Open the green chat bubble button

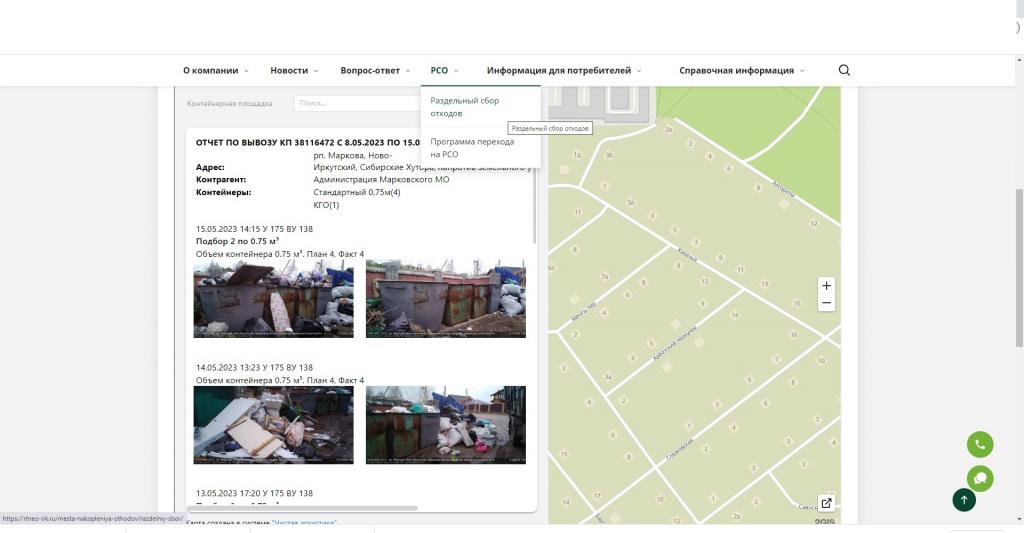point(979,478)
